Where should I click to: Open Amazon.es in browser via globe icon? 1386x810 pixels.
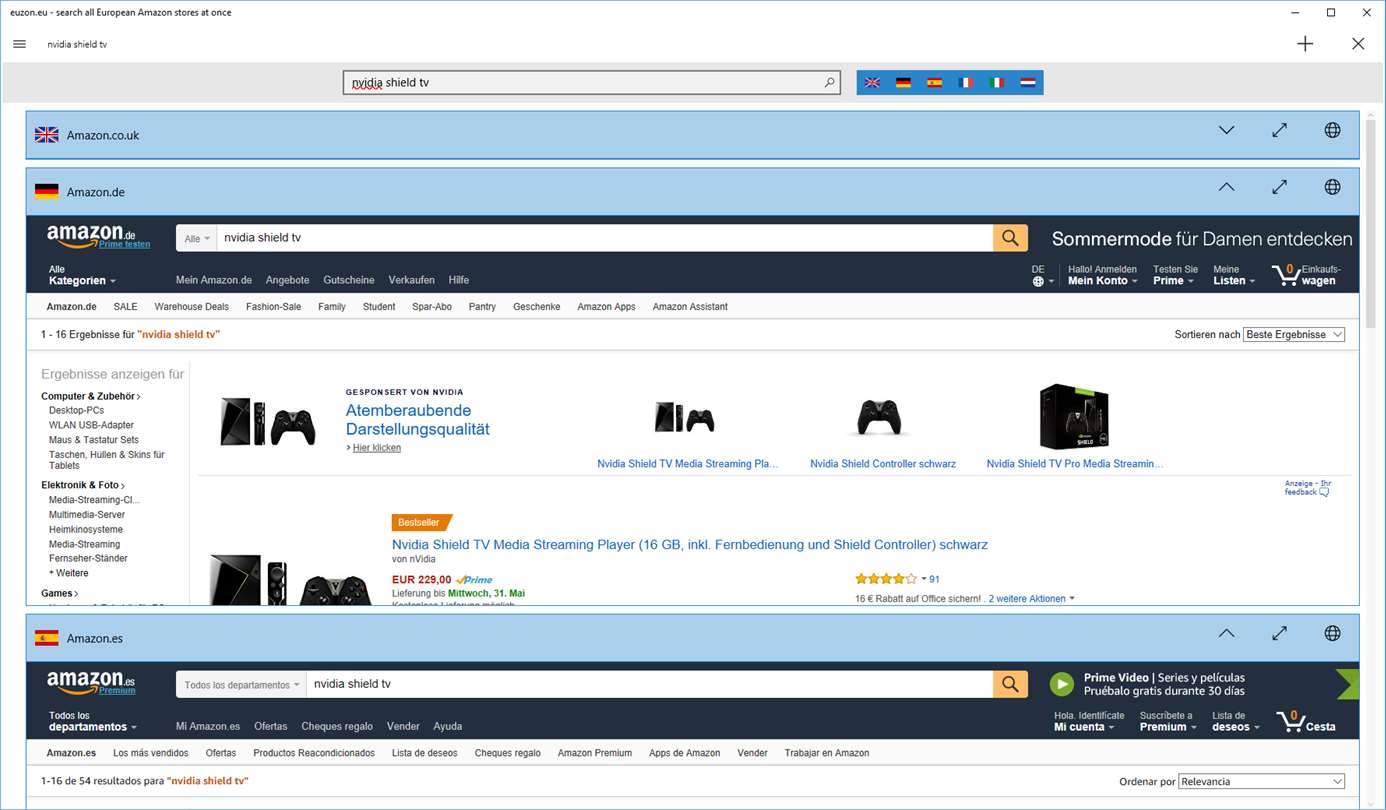pos(1332,633)
